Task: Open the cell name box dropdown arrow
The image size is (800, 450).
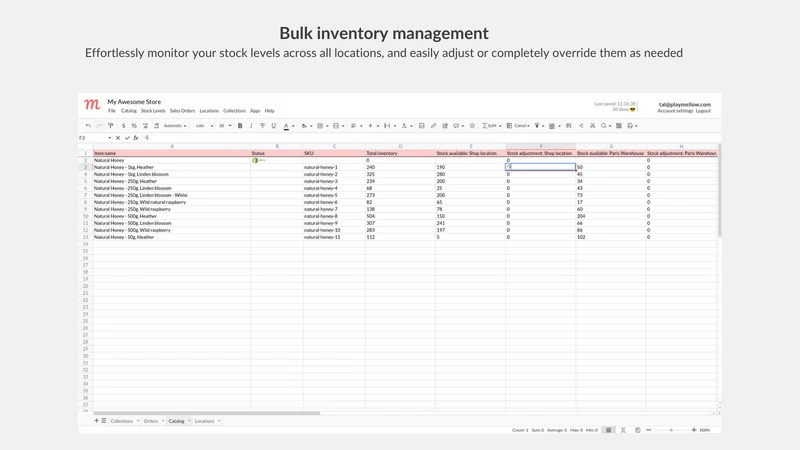Action: pos(109,138)
